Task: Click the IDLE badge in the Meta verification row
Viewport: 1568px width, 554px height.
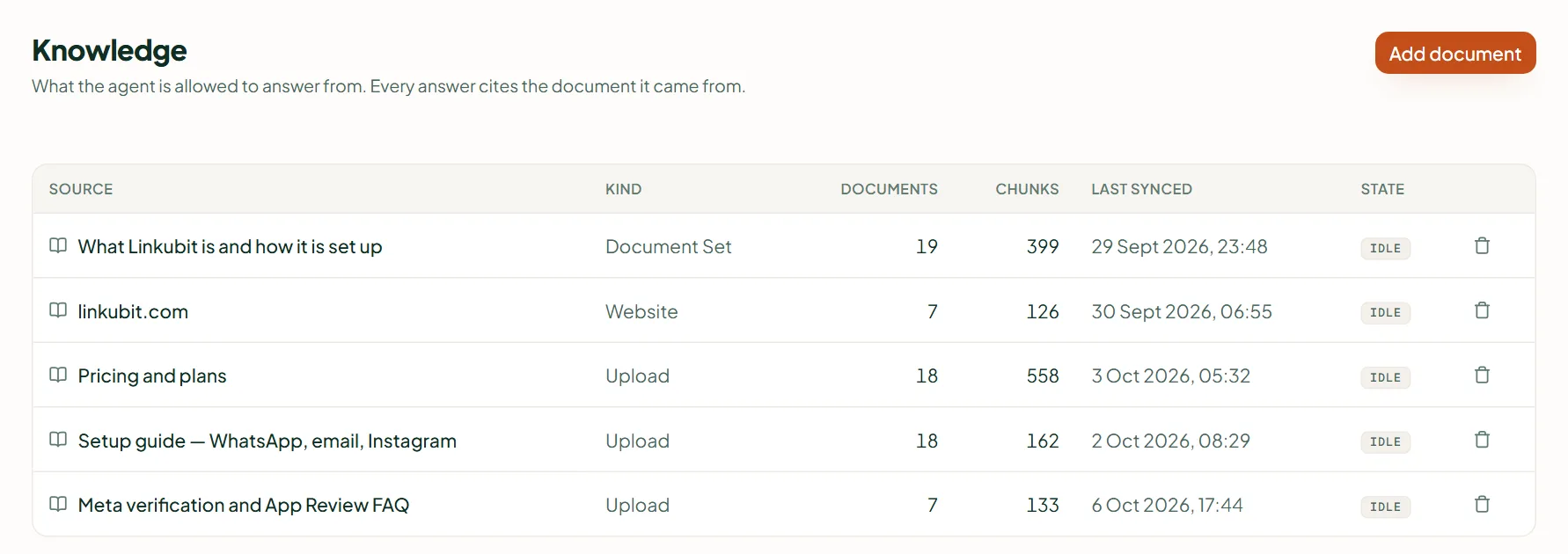Action: pyautogui.click(x=1385, y=507)
